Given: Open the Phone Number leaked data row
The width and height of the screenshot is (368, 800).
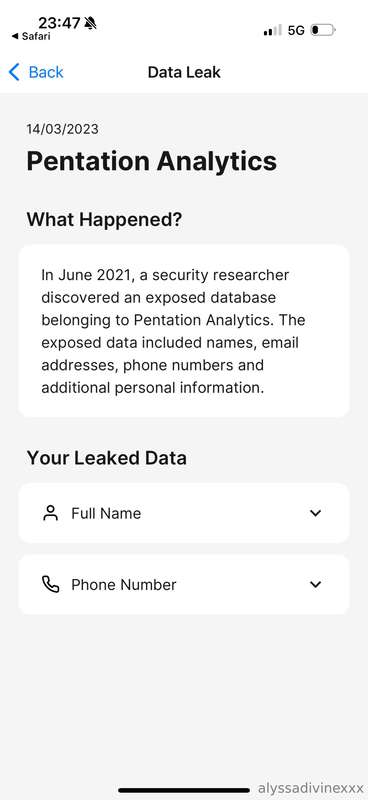Looking at the screenshot, I should click(184, 584).
